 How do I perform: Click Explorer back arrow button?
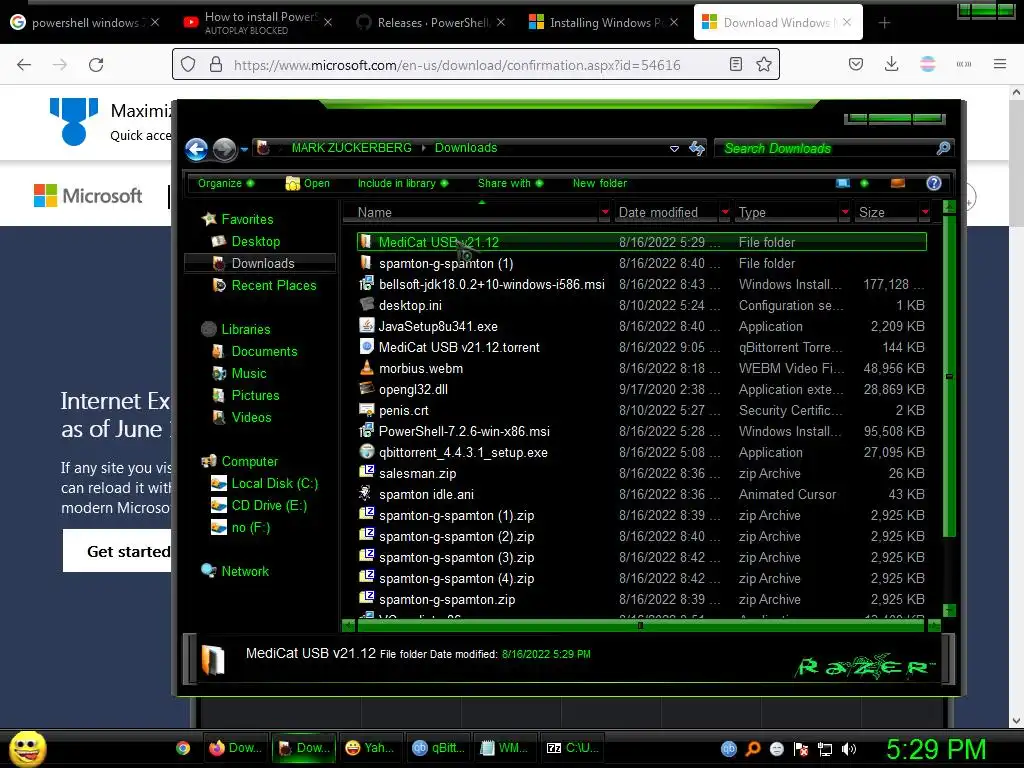[x=197, y=149]
